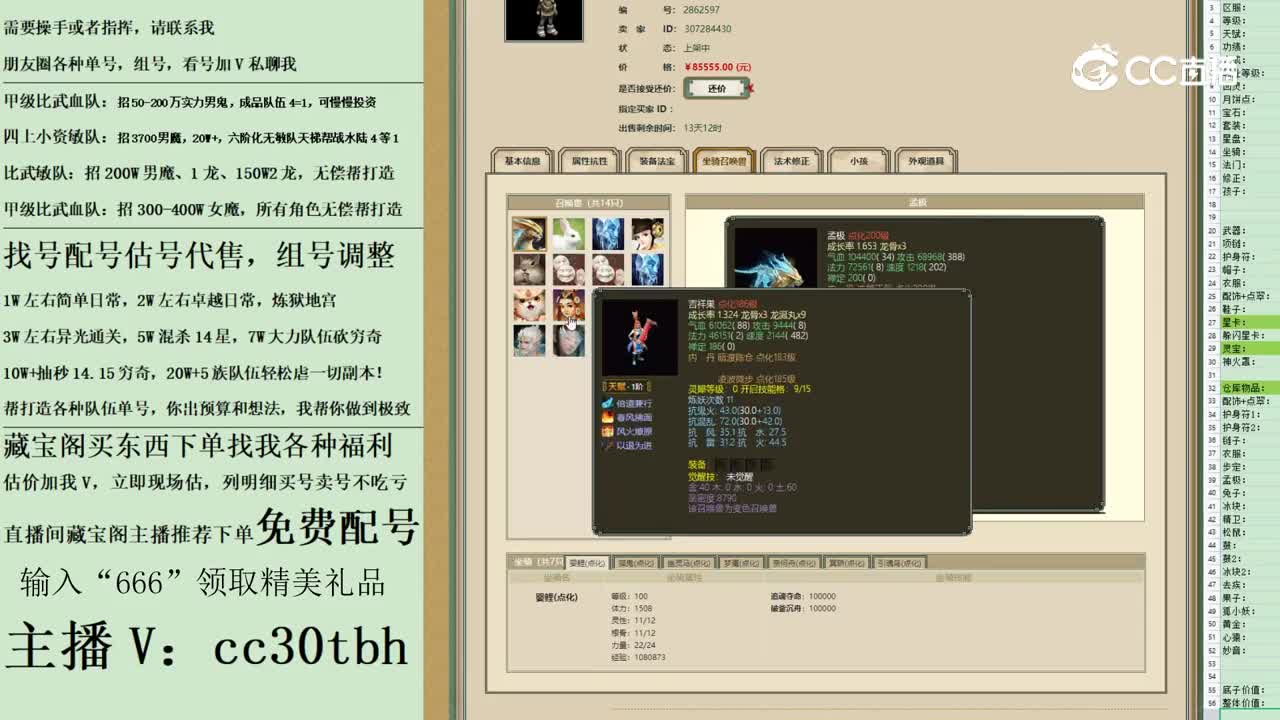Select the first white mask pet icon
Screen dimensions: 1280x720
pyautogui.click(x=568, y=269)
